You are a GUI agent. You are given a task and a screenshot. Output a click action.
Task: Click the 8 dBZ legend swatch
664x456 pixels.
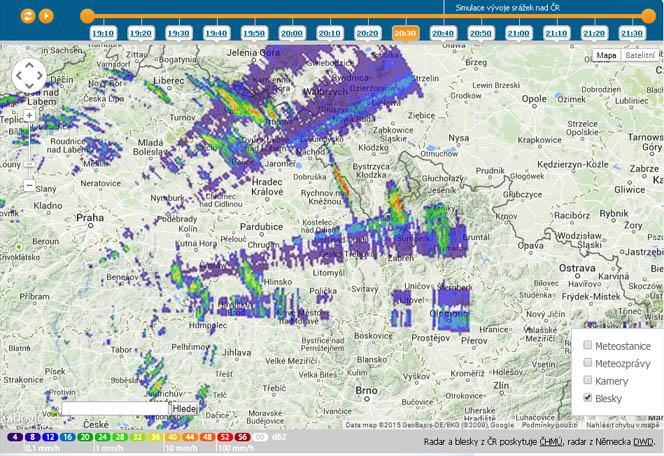coord(33,437)
